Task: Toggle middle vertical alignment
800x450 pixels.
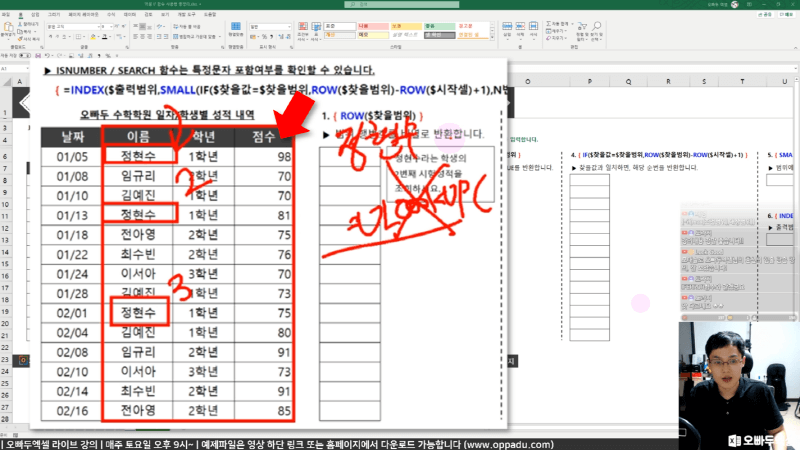Action: pos(142,27)
